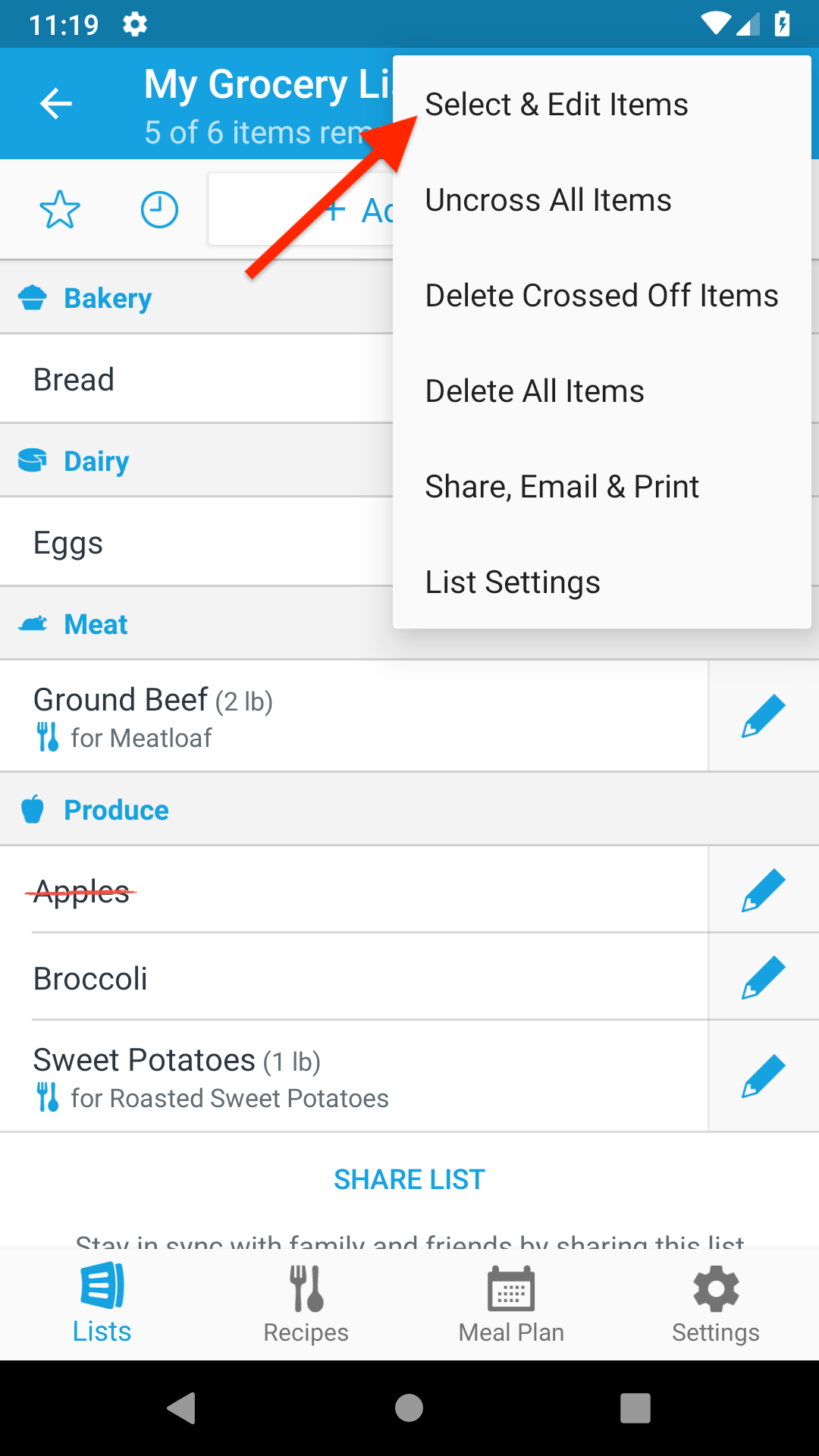Go to Settings tab
Screen dimensions: 819x1456
716,1303
